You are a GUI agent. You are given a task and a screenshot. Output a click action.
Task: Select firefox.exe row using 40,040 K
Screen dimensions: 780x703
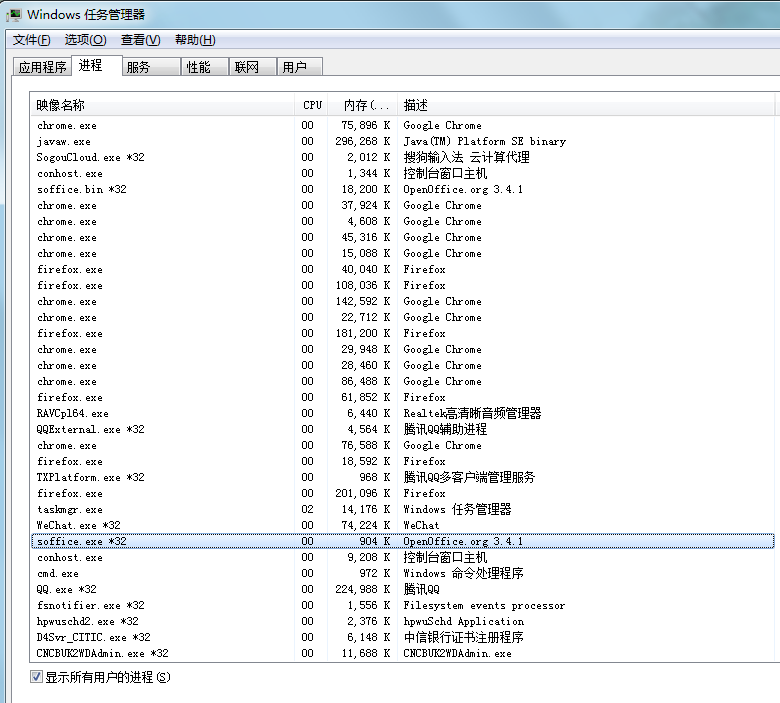[403, 269]
